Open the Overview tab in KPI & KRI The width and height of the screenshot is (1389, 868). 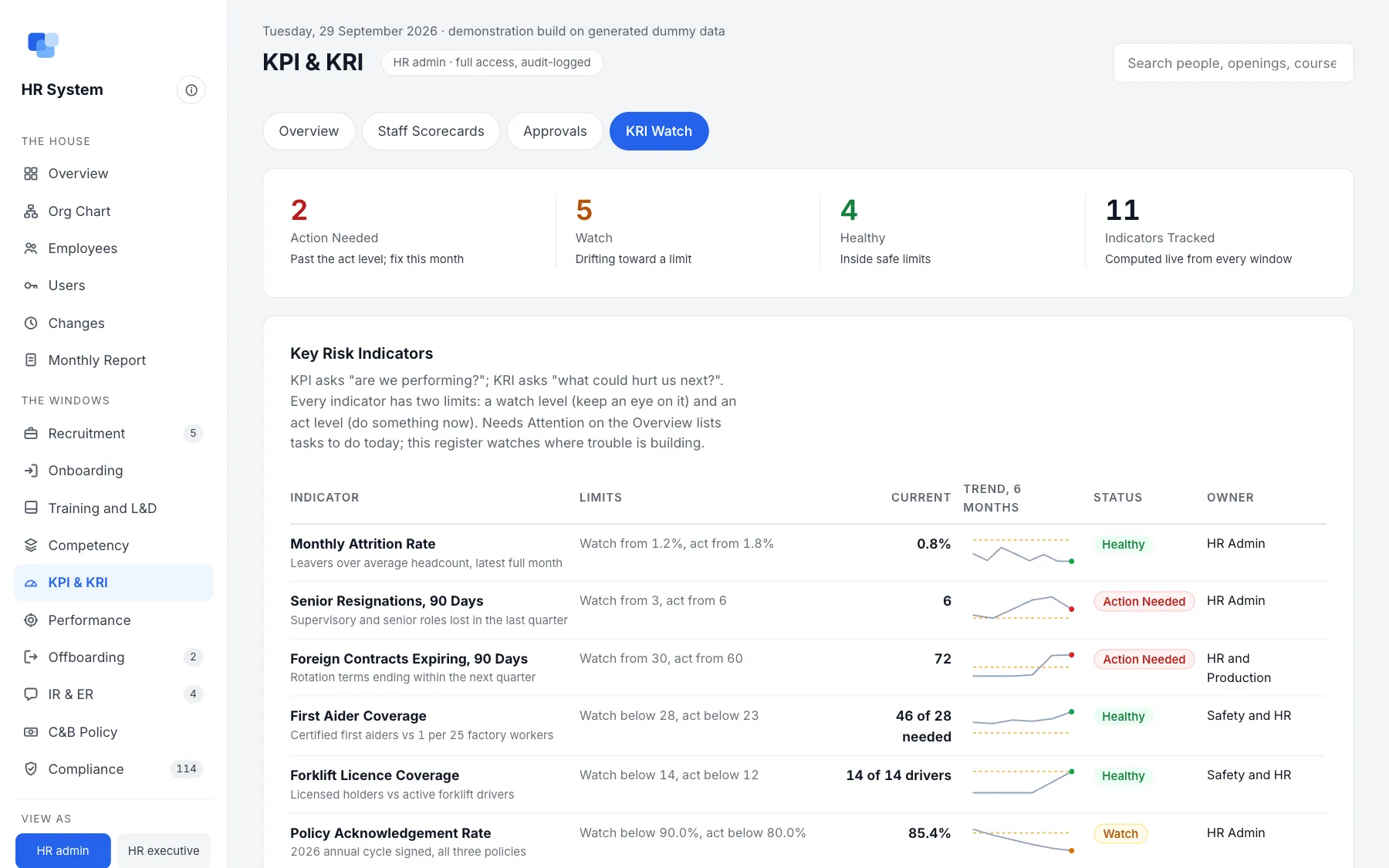pyautogui.click(x=309, y=131)
